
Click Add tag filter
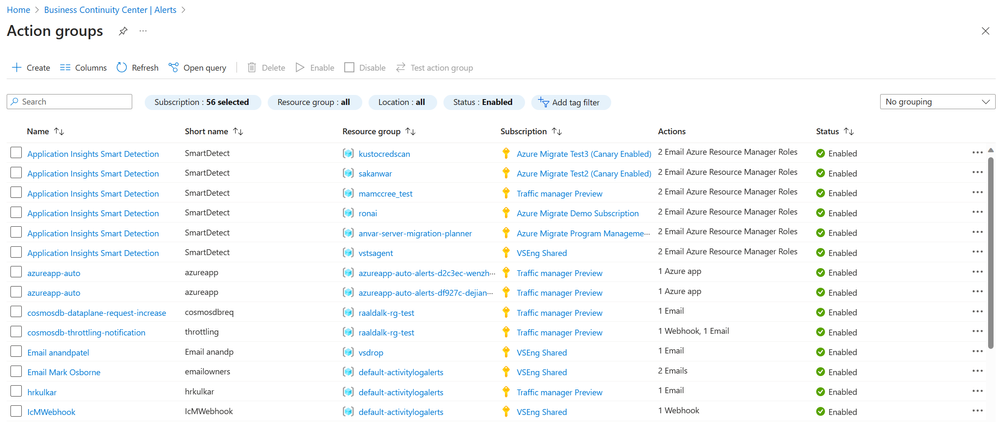[x=571, y=102]
